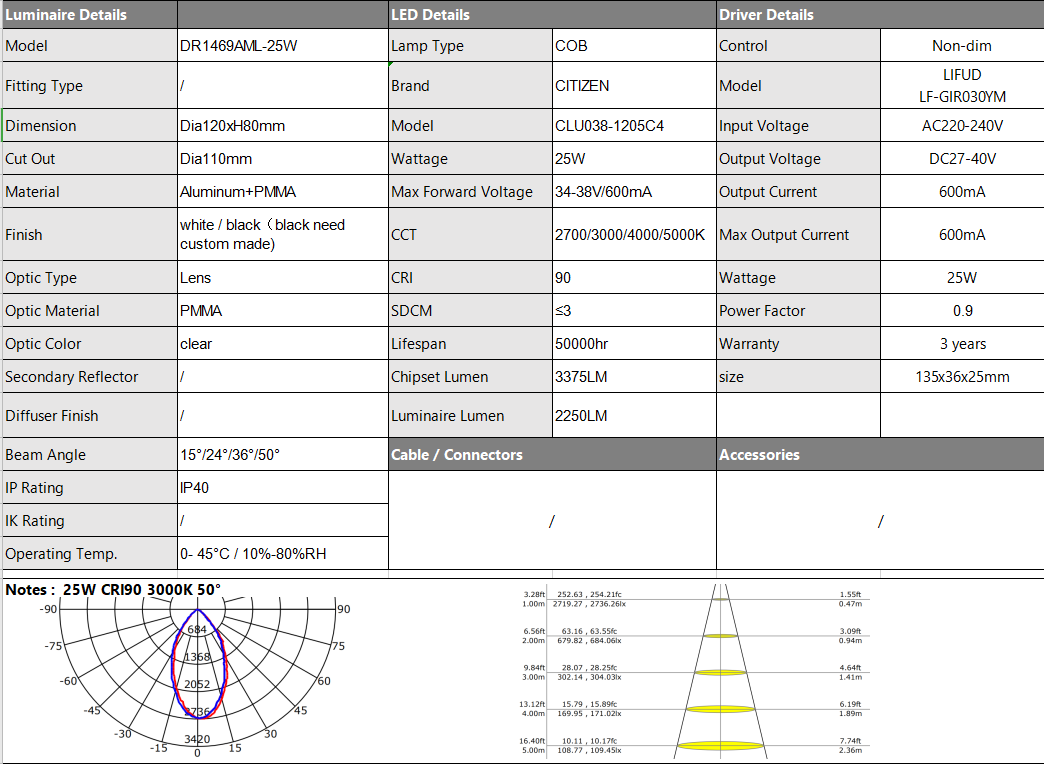Viewport: 1044px width, 764px height.
Task: Select the Chipset Lumen label cell
Action: [x=470, y=376]
